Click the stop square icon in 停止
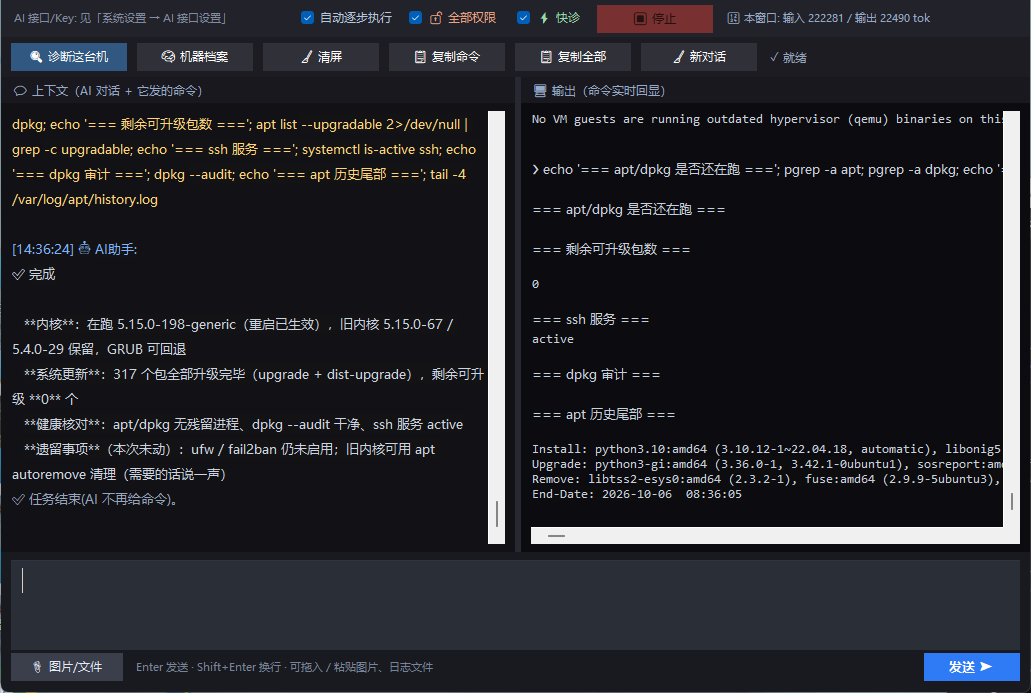Screen dimensions: 1031x693 (x=640, y=18)
